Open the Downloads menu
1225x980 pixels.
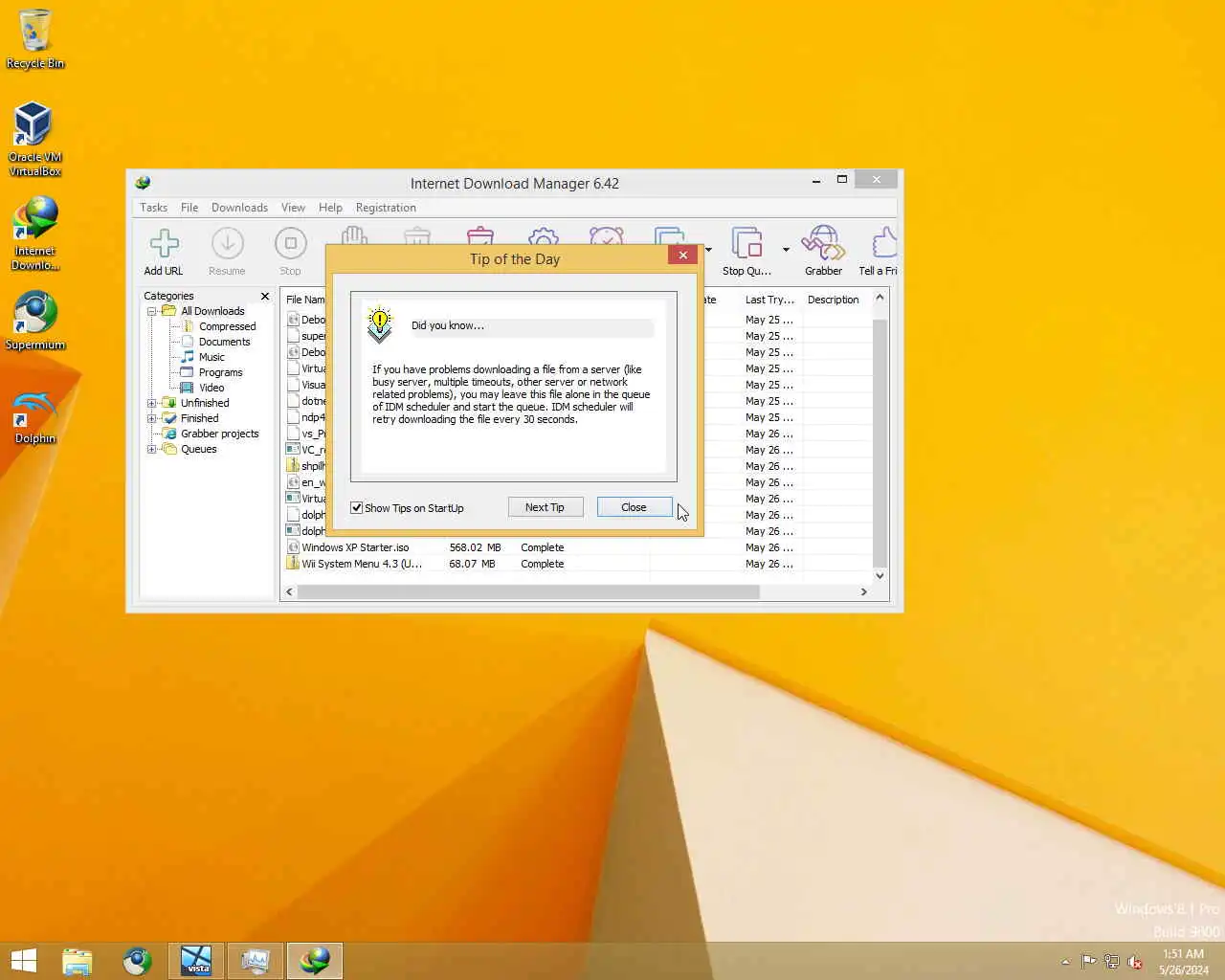[x=239, y=208]
